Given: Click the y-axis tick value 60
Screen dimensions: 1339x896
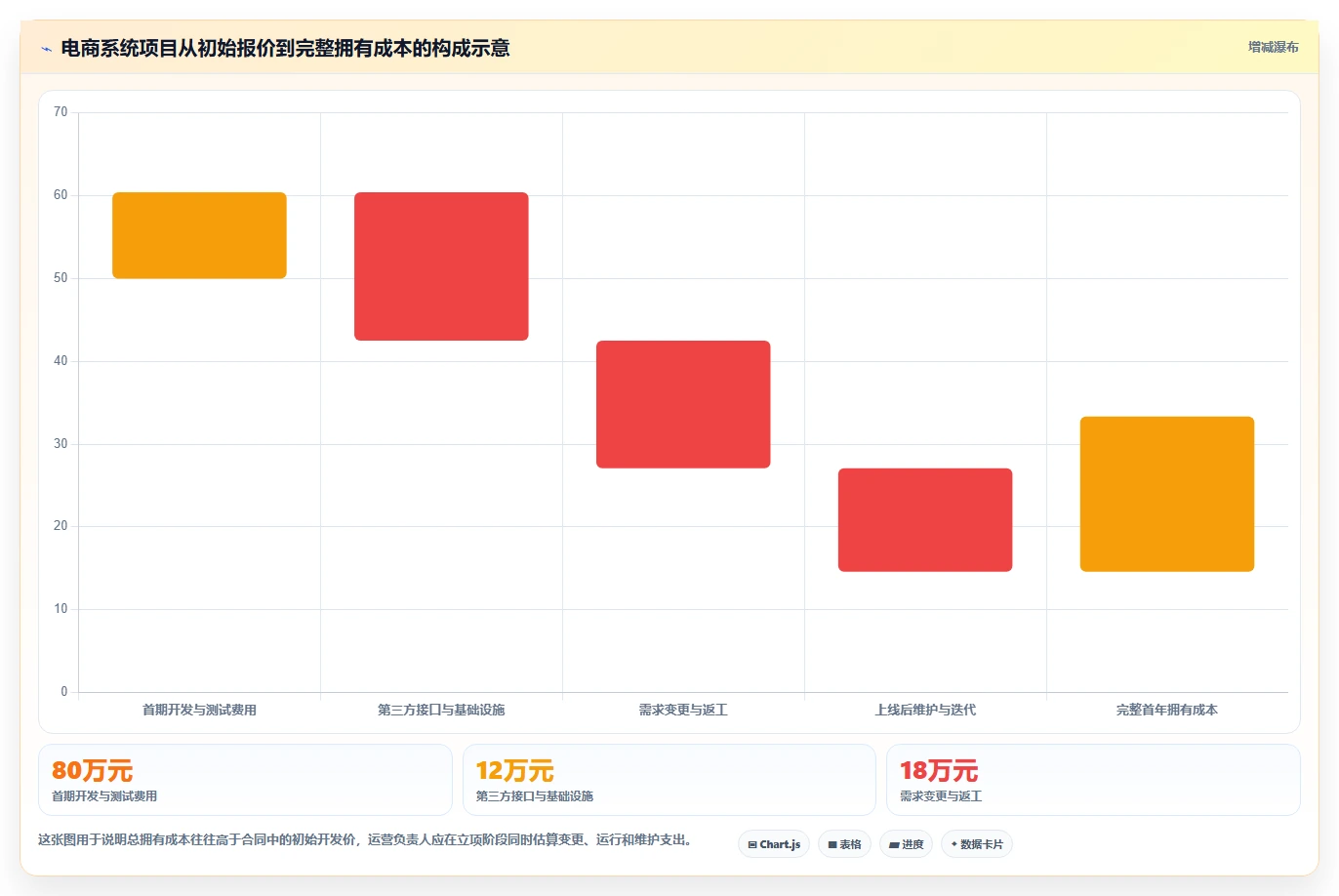Looking at the screenshot, I should [61, 195].
